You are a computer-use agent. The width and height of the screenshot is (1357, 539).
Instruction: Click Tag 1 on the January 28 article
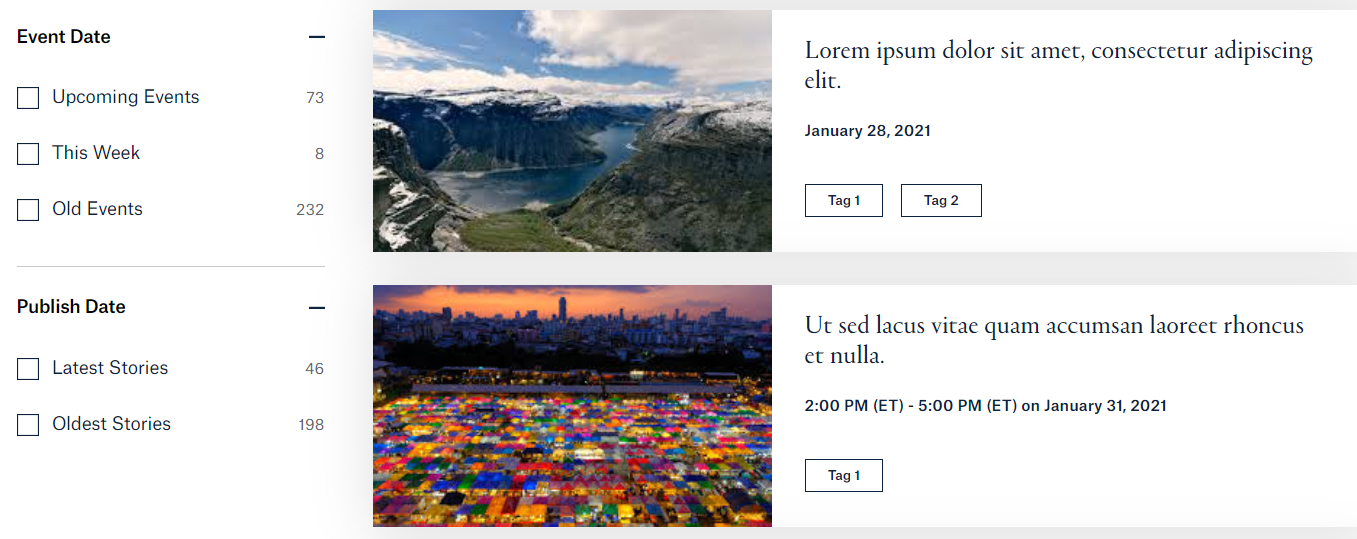coord(843,200)
